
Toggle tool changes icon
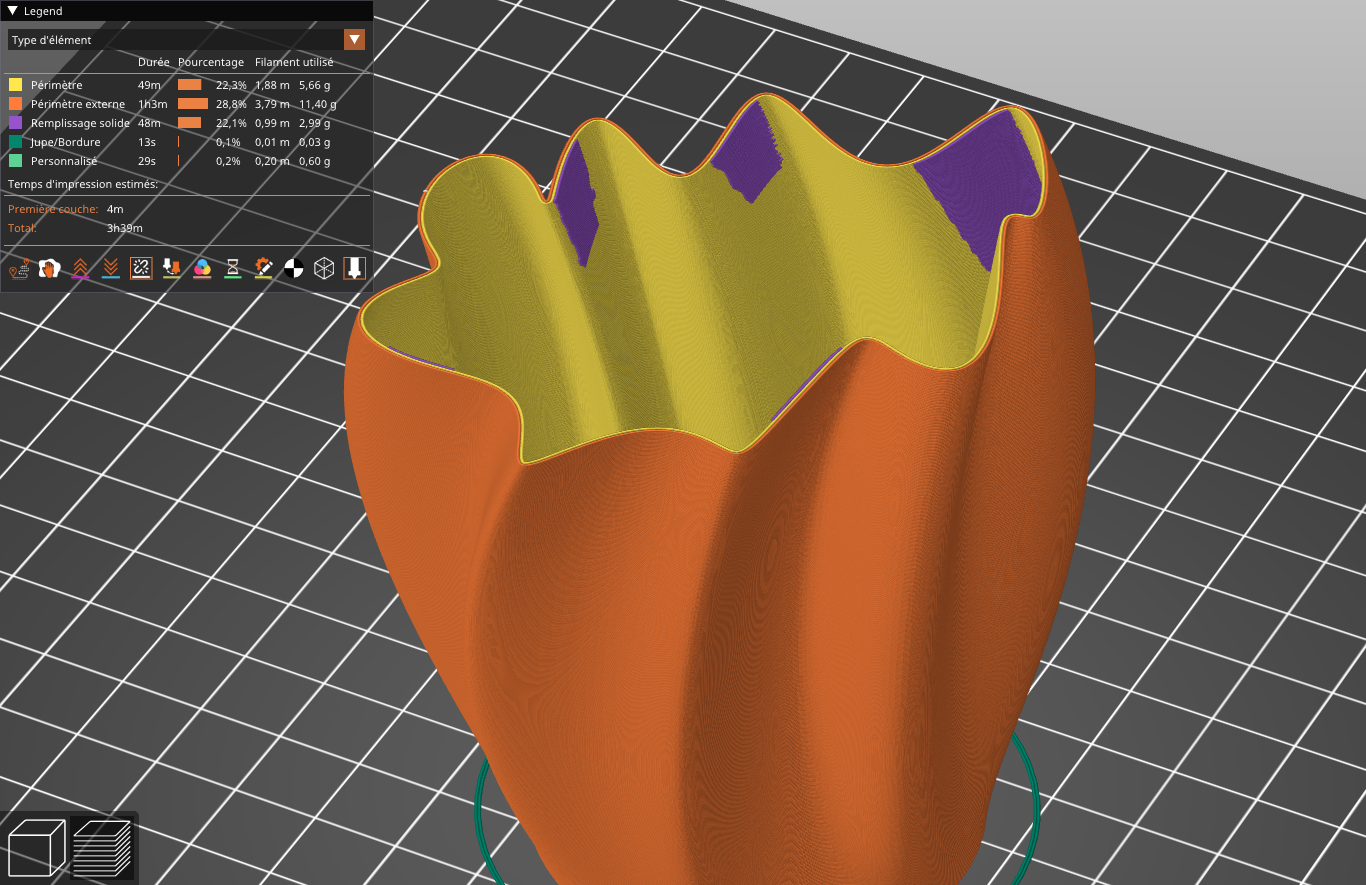pos(172,268)
